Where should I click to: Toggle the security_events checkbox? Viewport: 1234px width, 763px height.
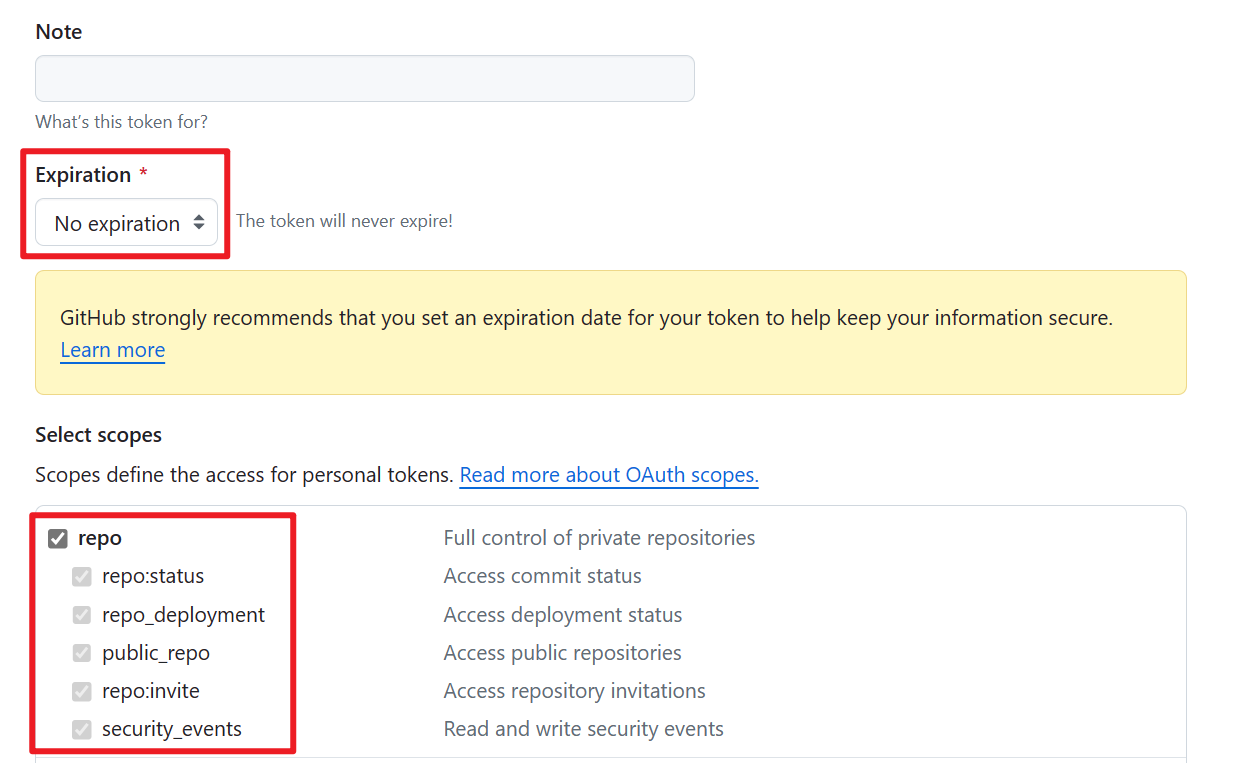82,730
